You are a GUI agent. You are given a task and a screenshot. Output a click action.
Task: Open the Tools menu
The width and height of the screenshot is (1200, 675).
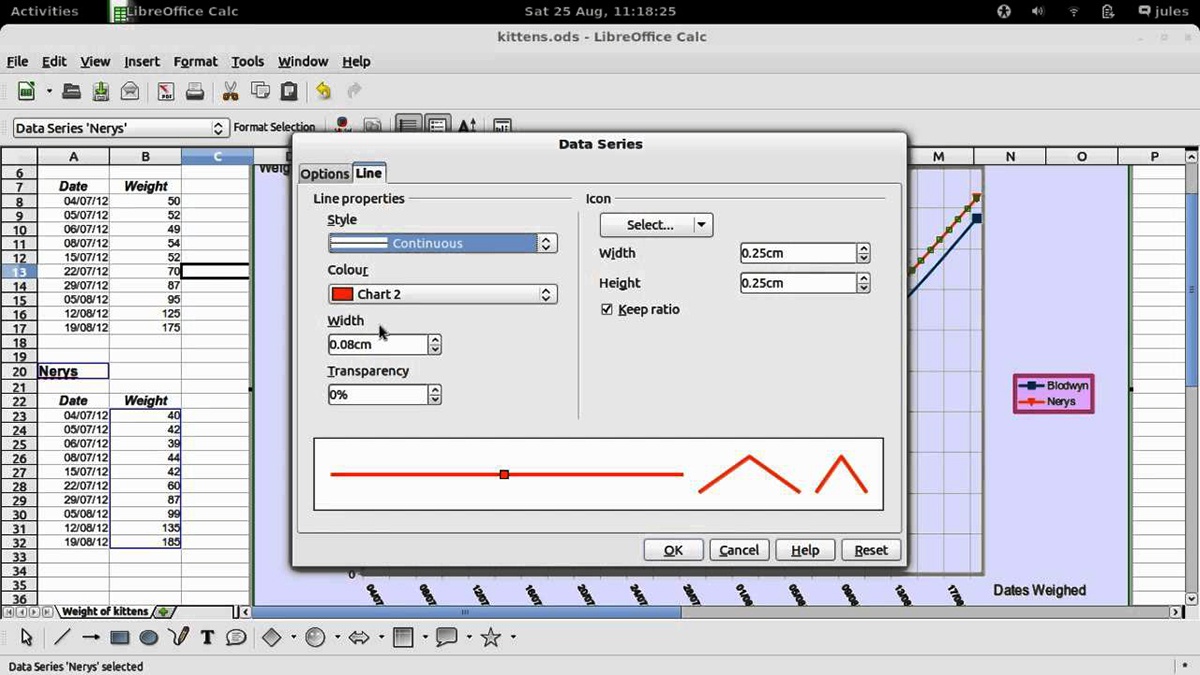click(247, 61)
